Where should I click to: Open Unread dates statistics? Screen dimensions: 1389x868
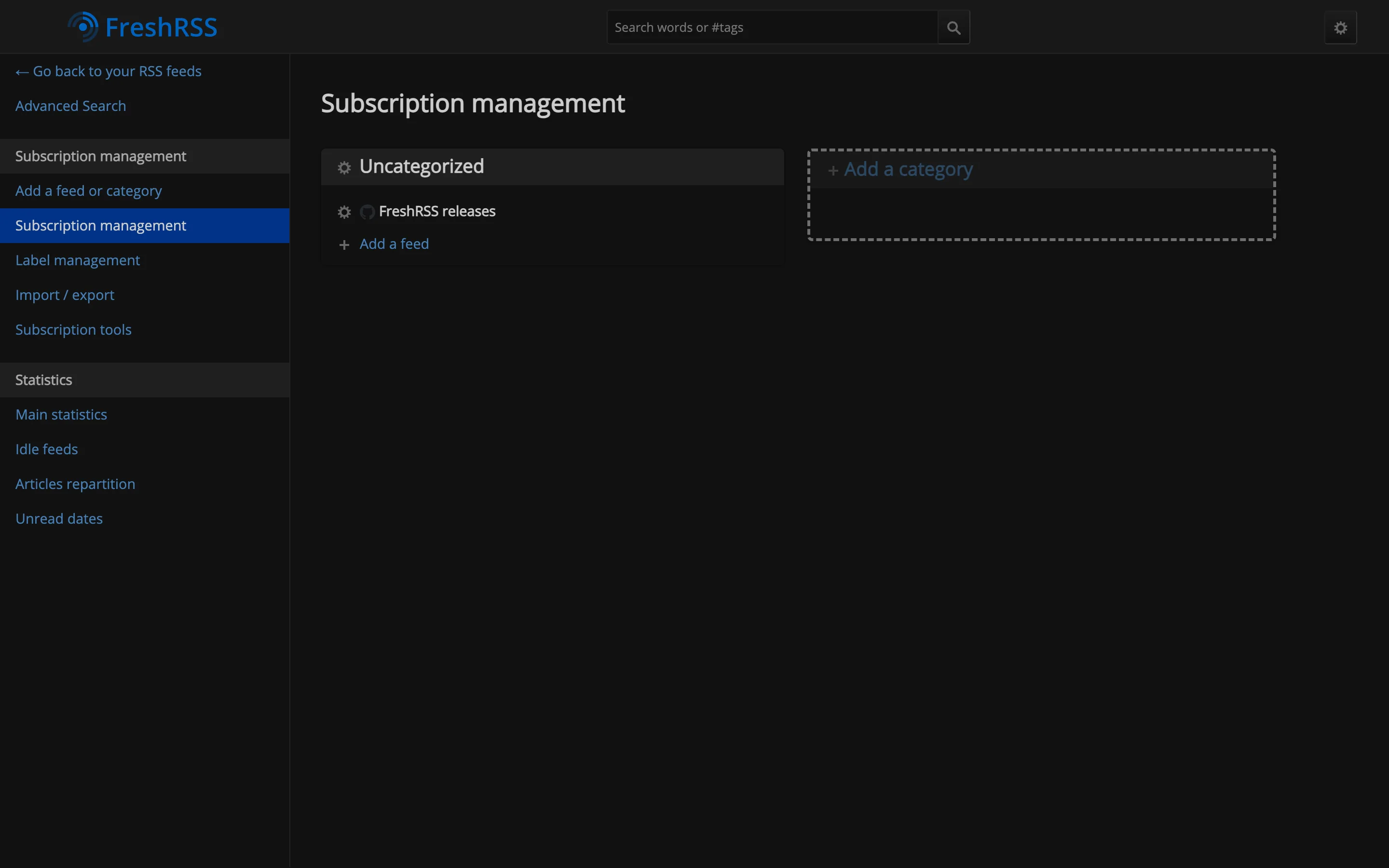click(145, 519)
